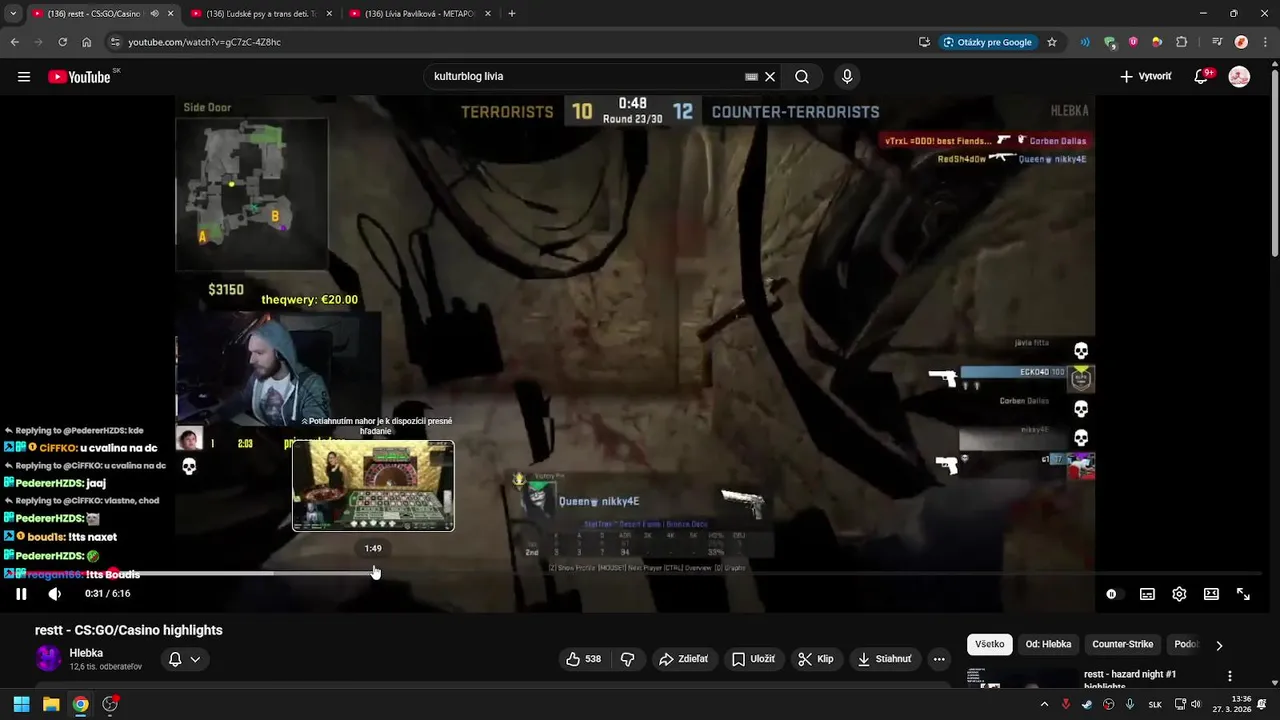Open tab search dropdown in Chrome
The image size is (1280, 720).
12,13
